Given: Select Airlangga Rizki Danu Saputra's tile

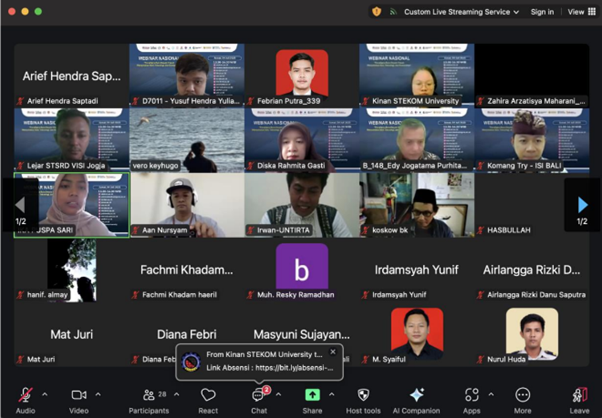Looking at the screenshot, I should point(532,270).
